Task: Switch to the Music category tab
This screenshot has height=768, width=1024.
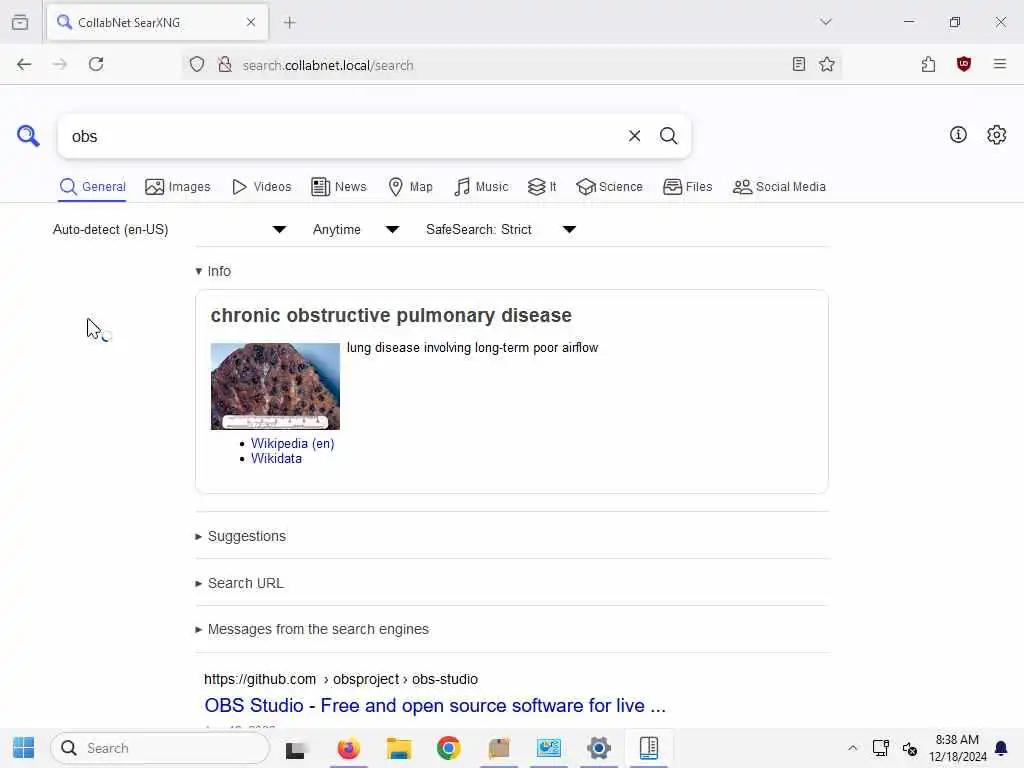Action: [x=481, y=187]
